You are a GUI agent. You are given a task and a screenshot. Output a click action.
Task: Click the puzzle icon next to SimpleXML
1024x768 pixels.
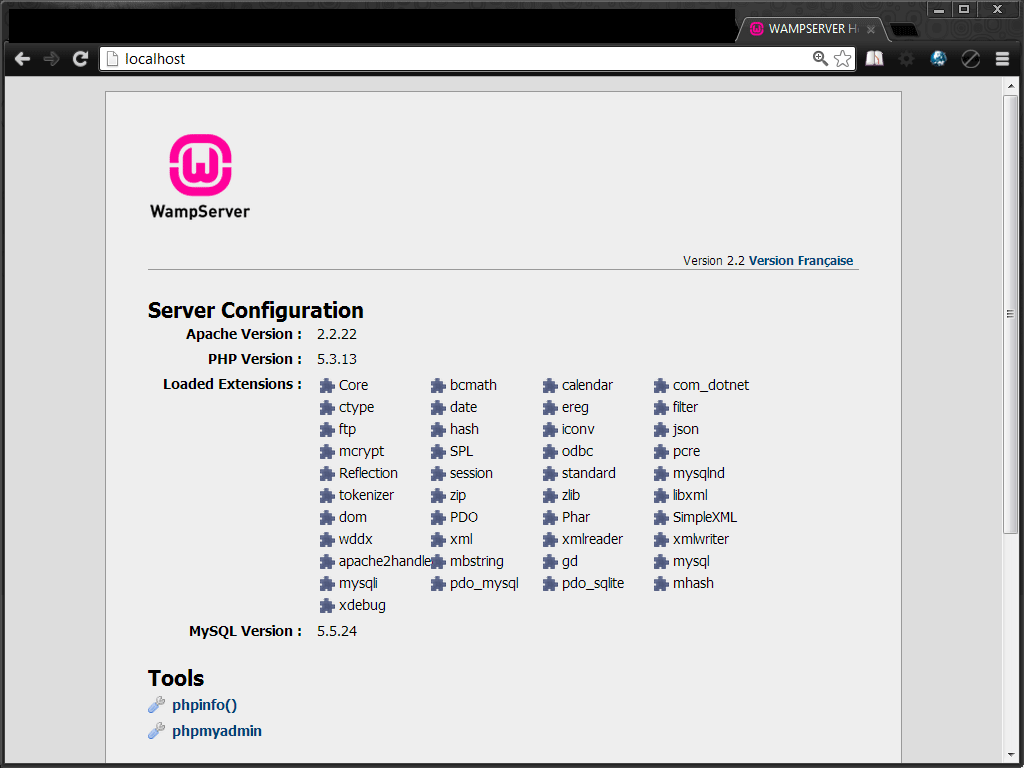click(661, 517)
